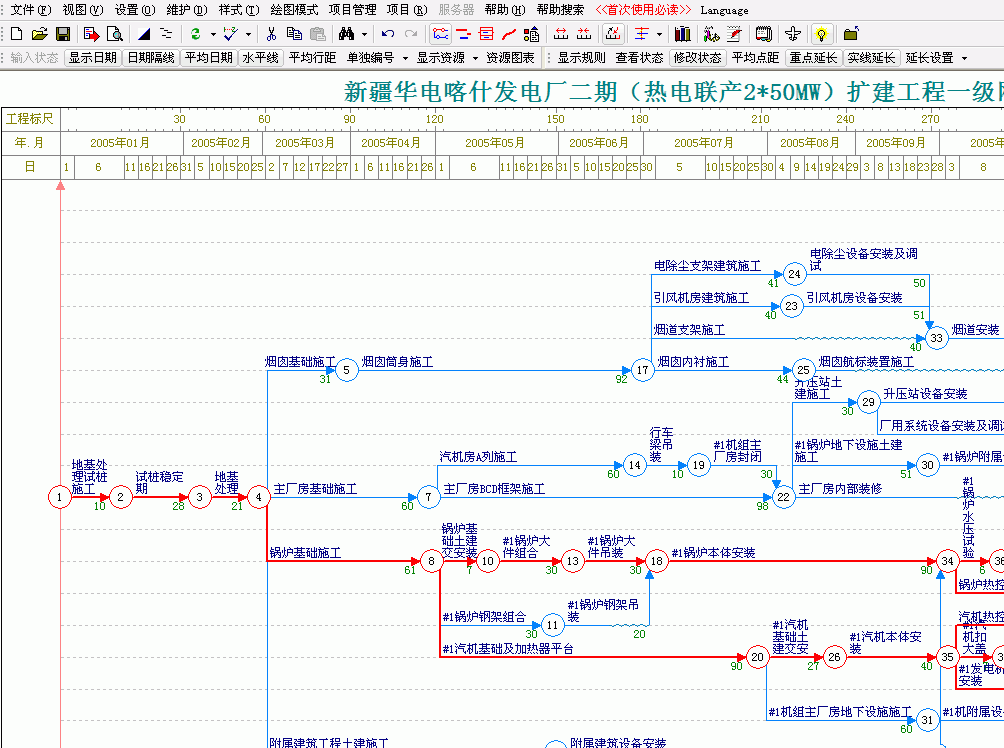Viewport: 1004px width, 748px height.
Task: Cut the selection with the scissors icon
Action: pos(271,34)
